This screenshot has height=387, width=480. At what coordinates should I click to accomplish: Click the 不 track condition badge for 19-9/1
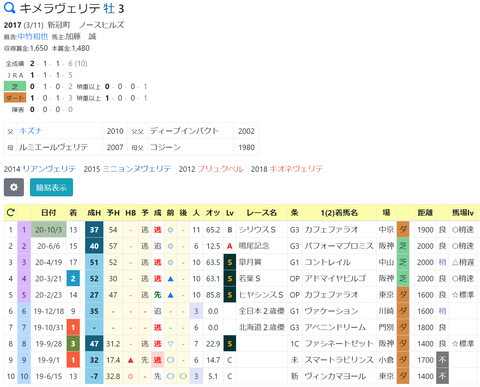tap(442, 360)
